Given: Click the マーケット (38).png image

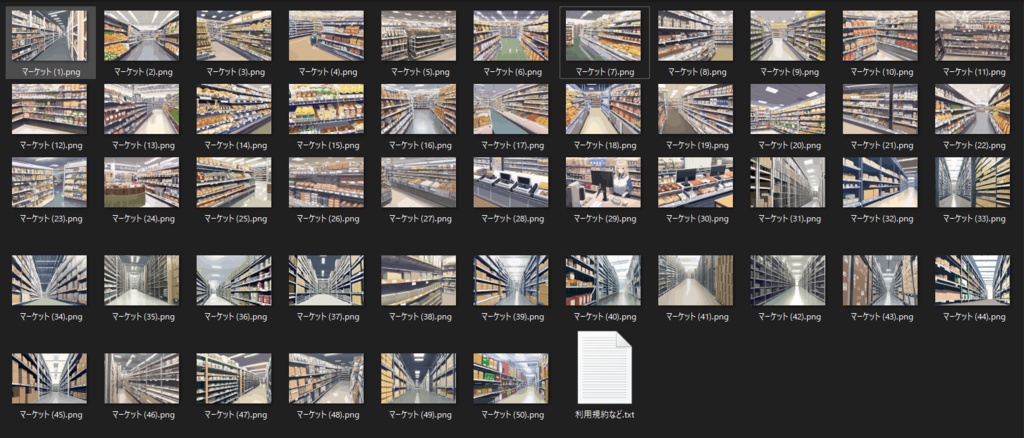Looking at the screenshot, I should (x=419, y=280).
